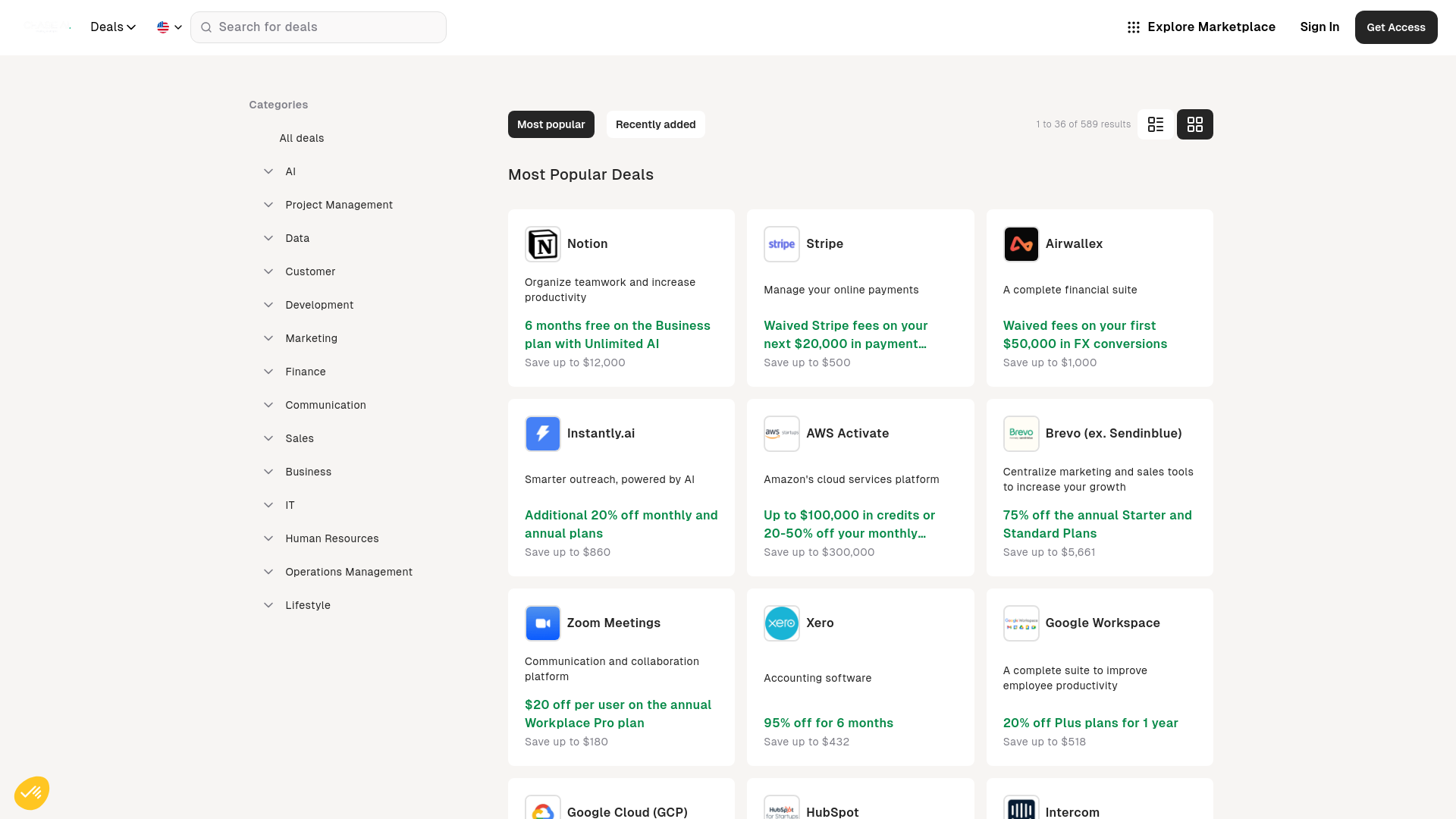
Task: Click the Stripe logo icon
Action: pos(782,244)
